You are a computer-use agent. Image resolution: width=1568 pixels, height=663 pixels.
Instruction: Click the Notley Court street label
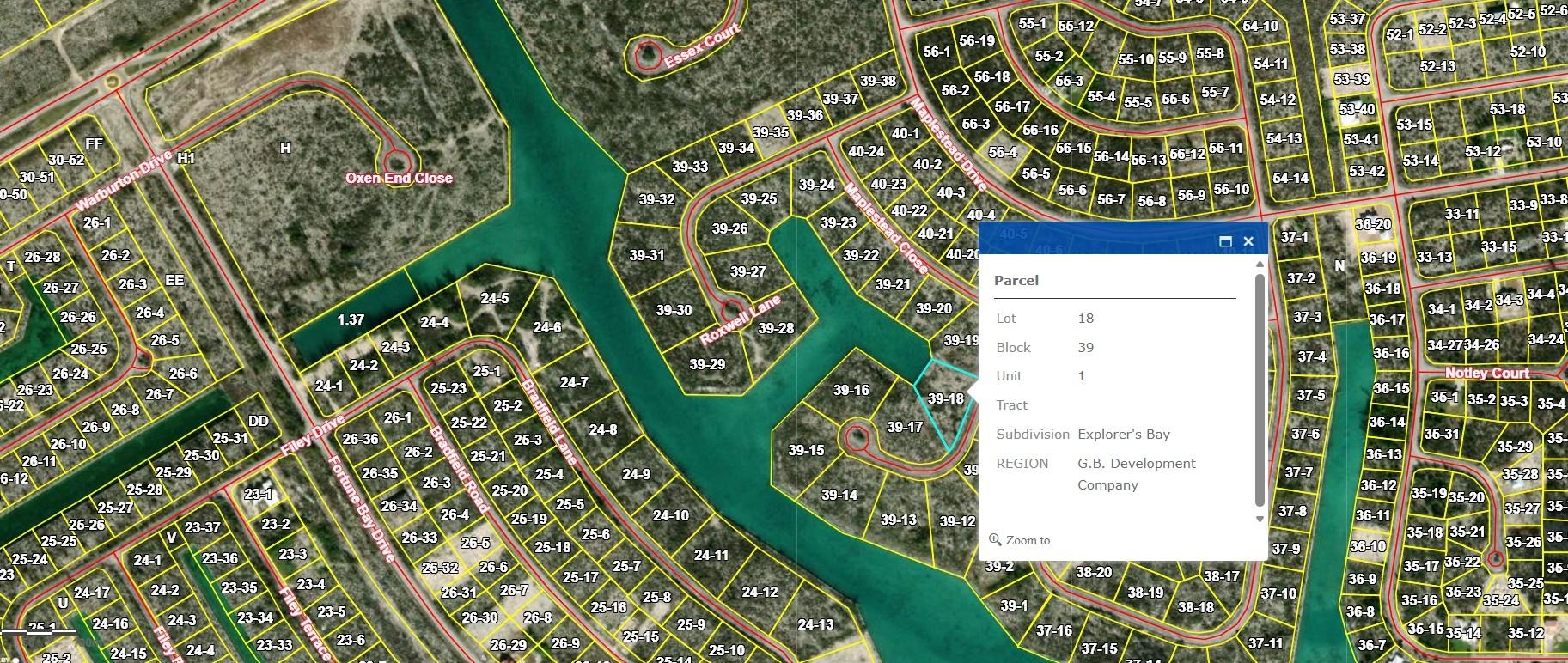pyautogui.click(x=1486, y=373)
